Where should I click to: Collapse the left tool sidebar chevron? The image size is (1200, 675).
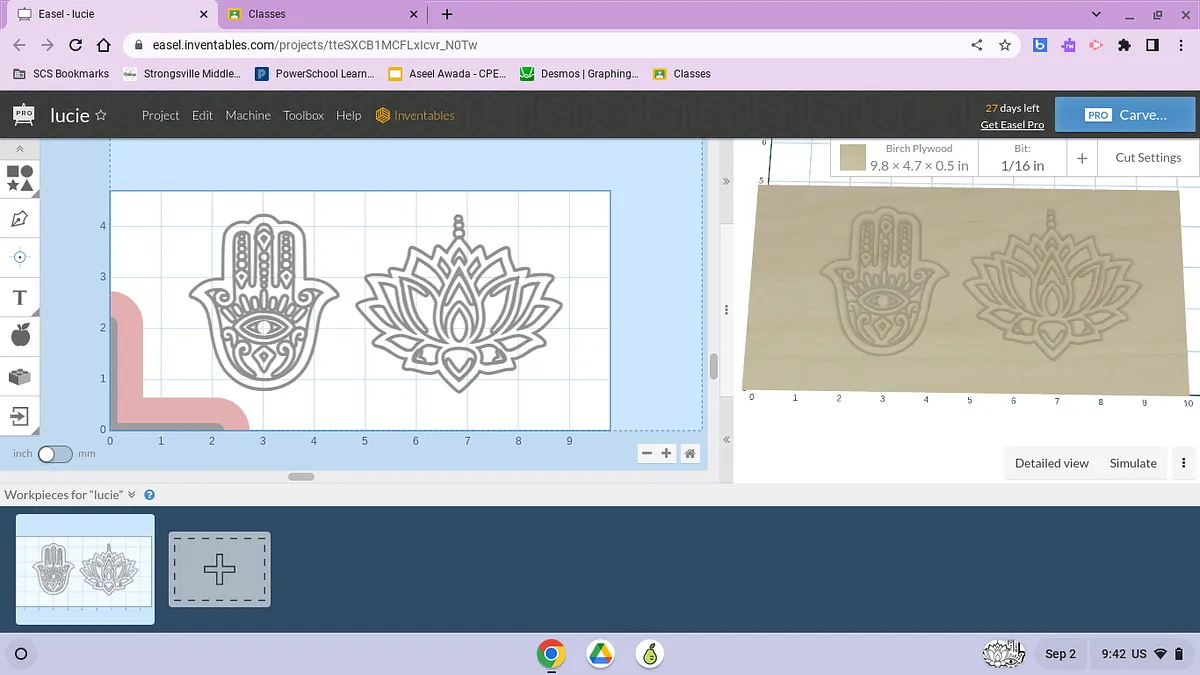[20, 149]
